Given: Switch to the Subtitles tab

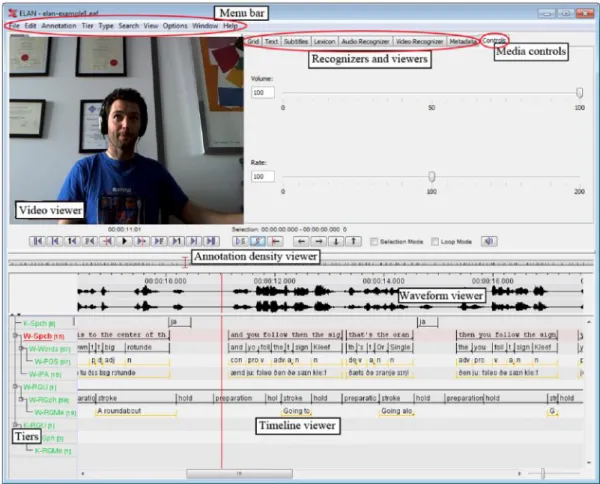Looking at the screenshot, I should (x=296, y=41).
